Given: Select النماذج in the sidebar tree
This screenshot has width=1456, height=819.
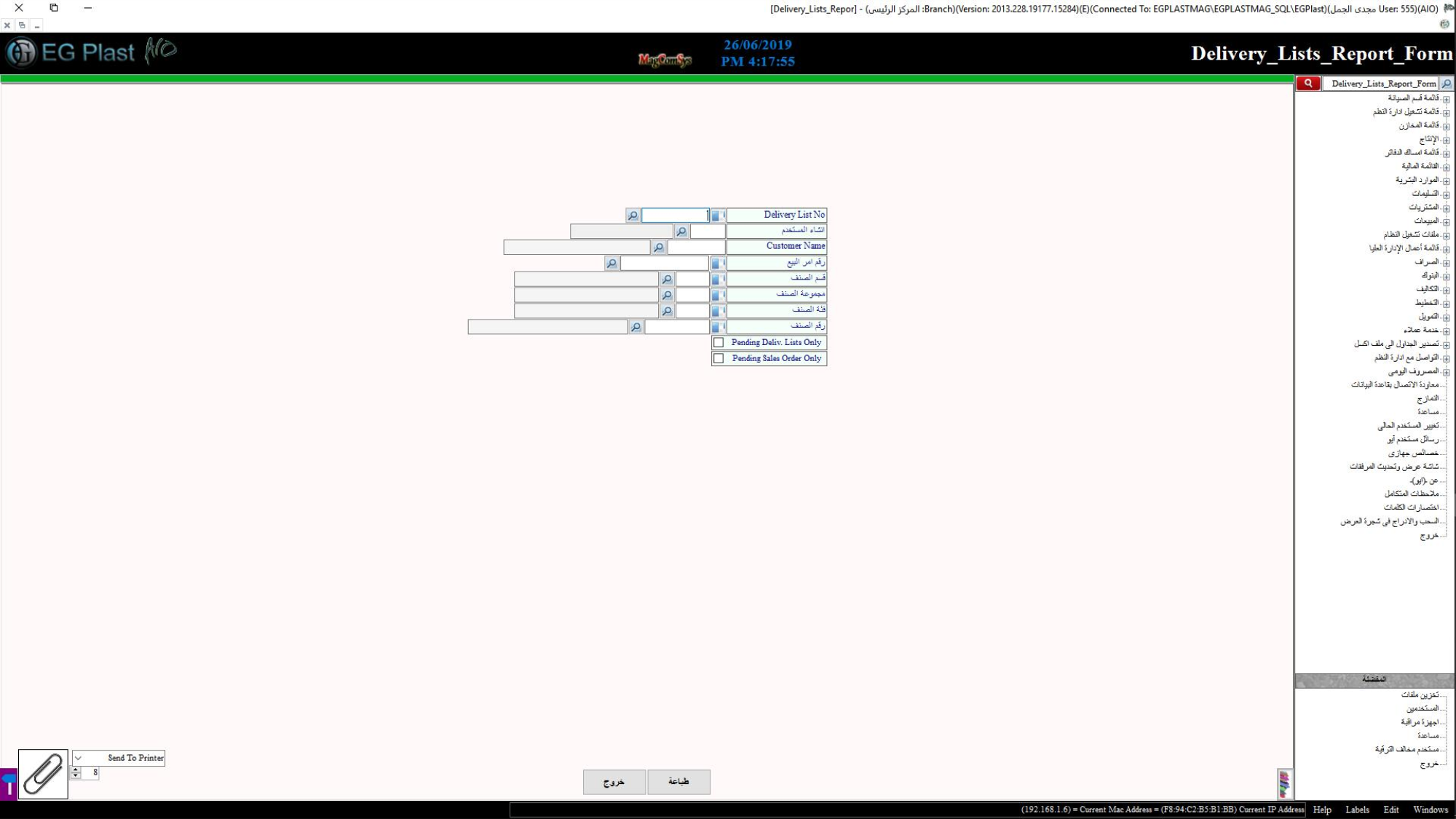Looking at the screenshot, I should tap(1428, 399).
